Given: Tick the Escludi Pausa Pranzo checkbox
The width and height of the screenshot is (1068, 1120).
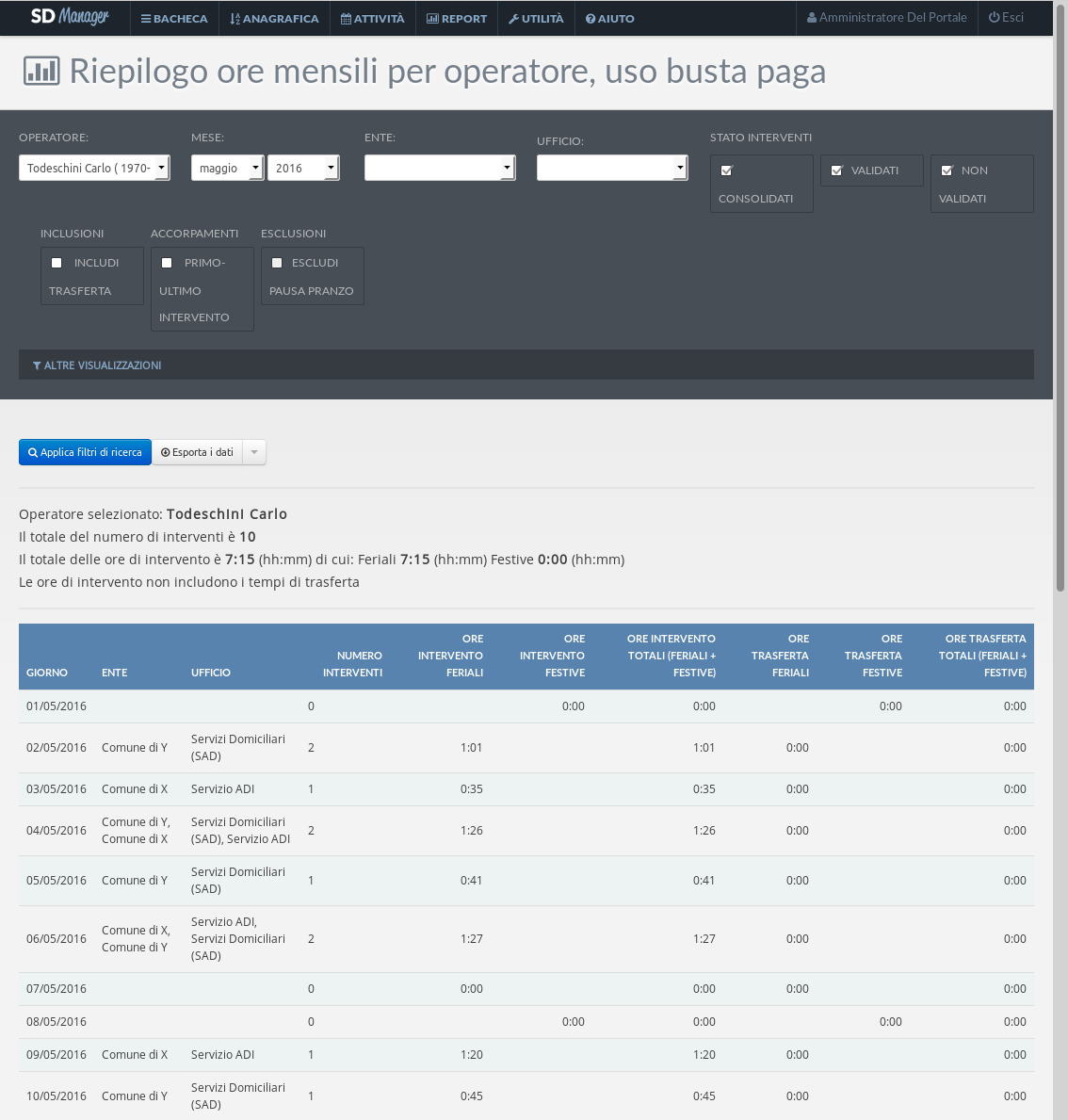Looking at the screenshot, I should [277, 263].
